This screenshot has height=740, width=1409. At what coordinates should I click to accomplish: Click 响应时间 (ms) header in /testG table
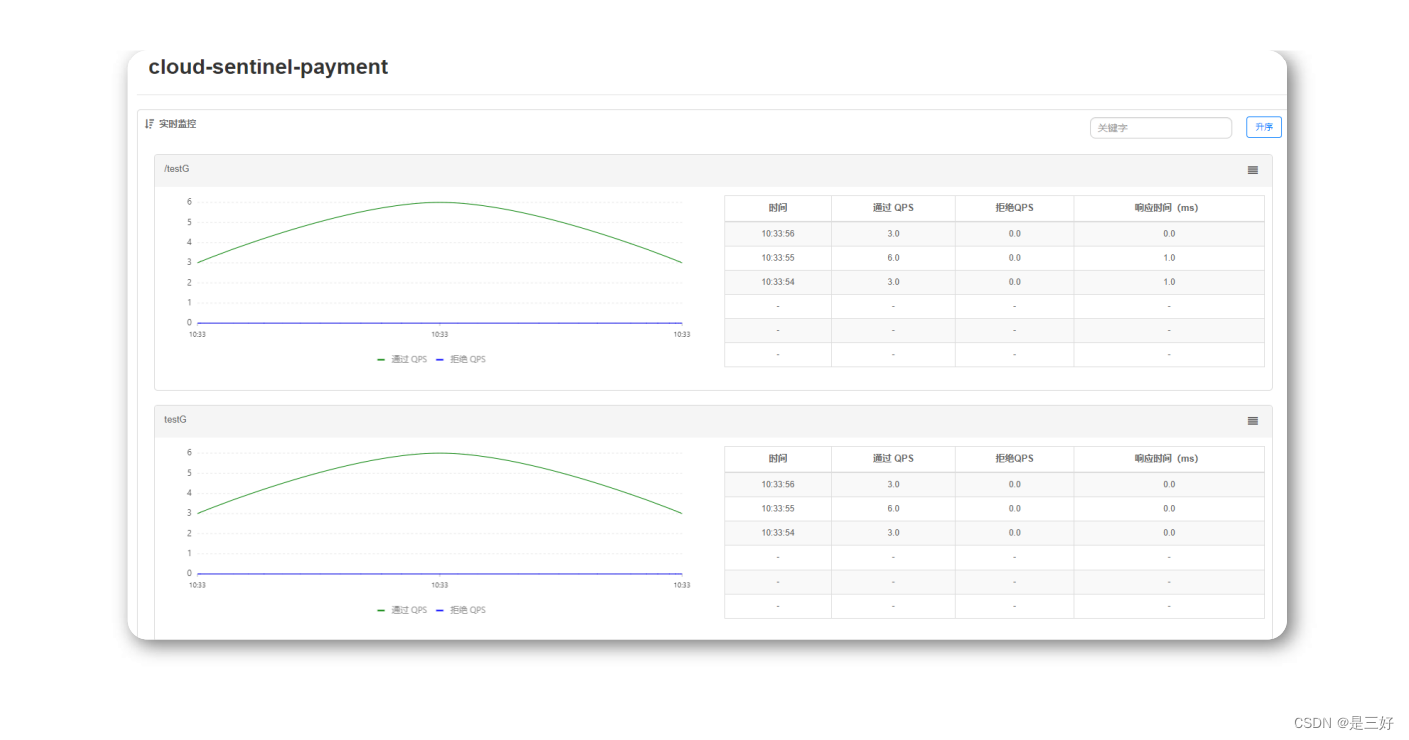pyautogui.click(x=1168, y=208)
